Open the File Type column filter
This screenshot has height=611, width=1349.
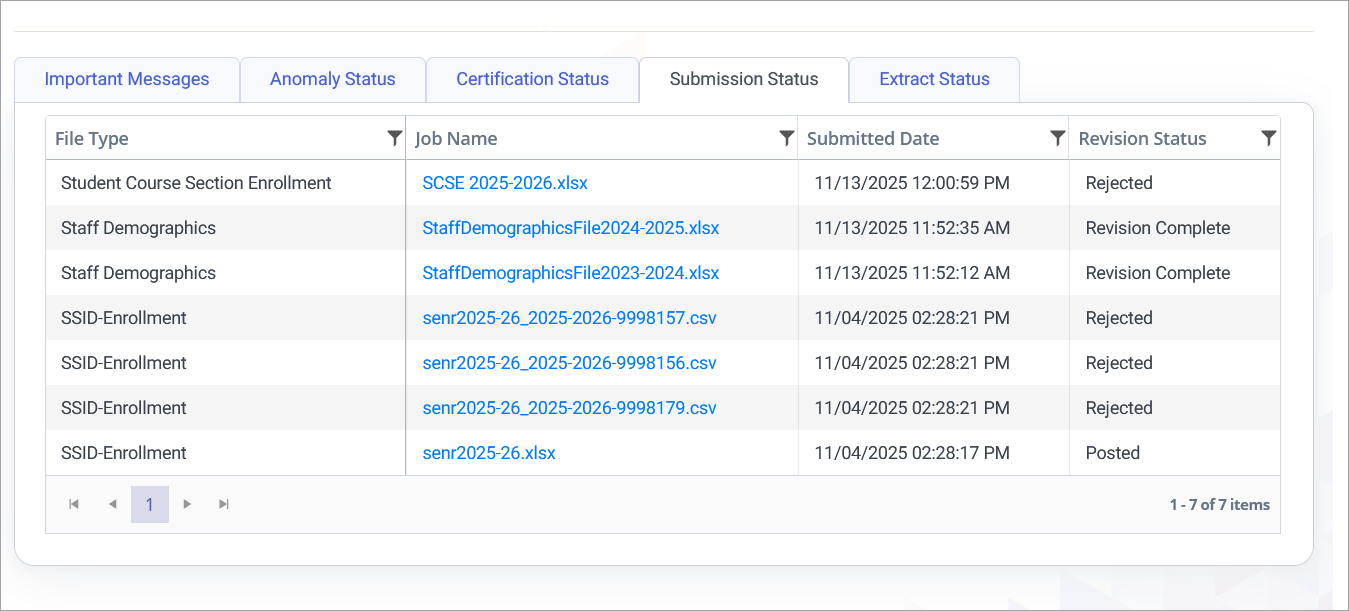click(x=394, y=138)
